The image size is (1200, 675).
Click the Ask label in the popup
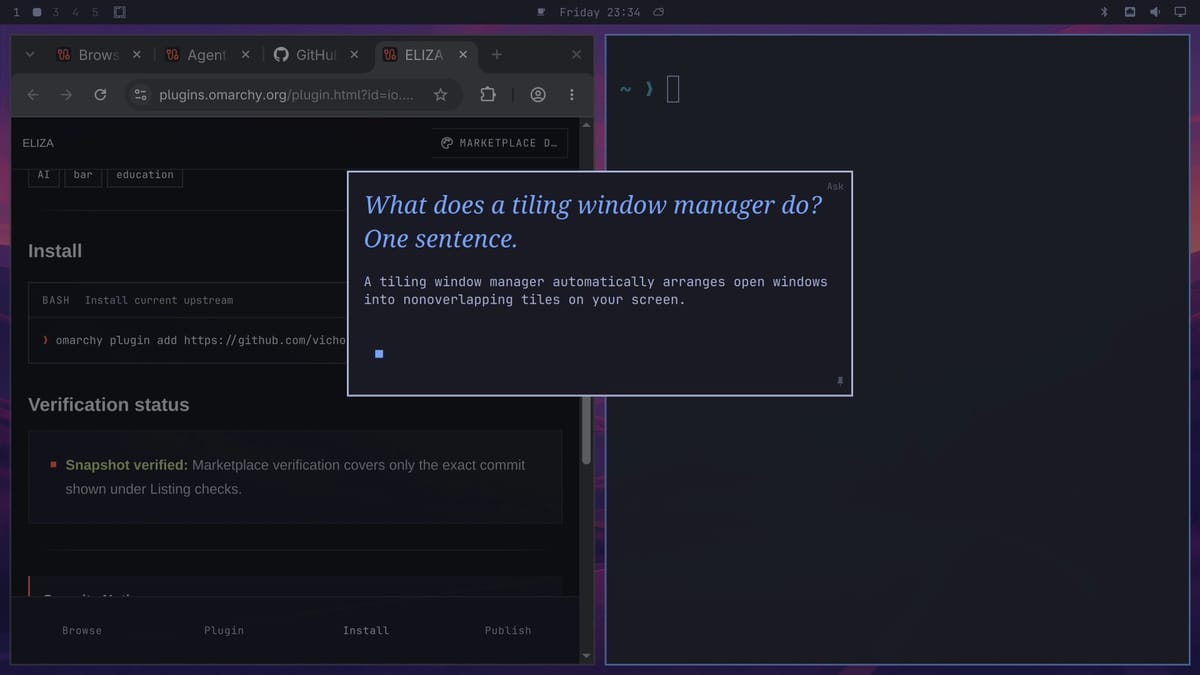point(835,187)
